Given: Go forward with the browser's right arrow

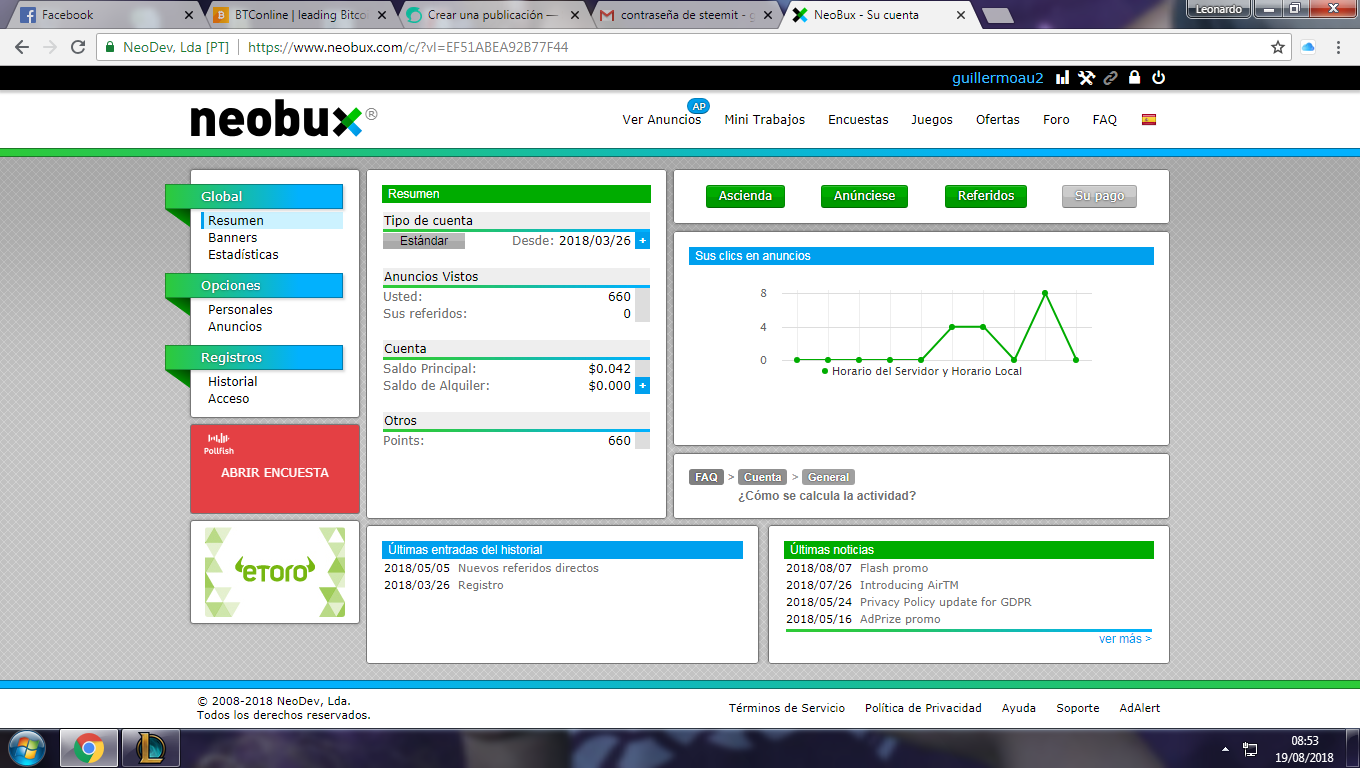Looking at the screenshot, I should coord(50,47).
